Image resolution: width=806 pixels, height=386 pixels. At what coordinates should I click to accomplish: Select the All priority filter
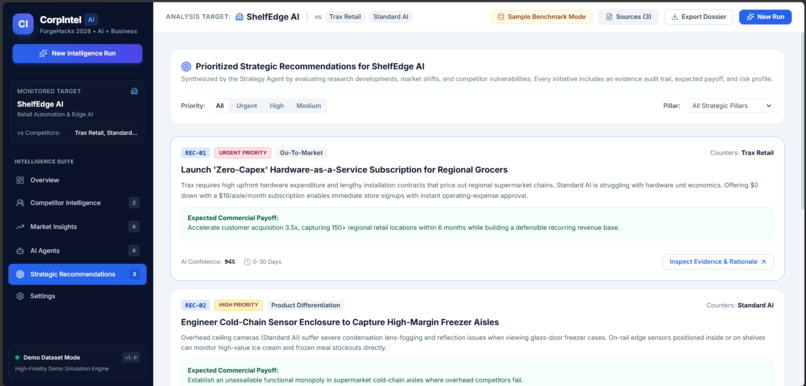(x=220, y=106)
